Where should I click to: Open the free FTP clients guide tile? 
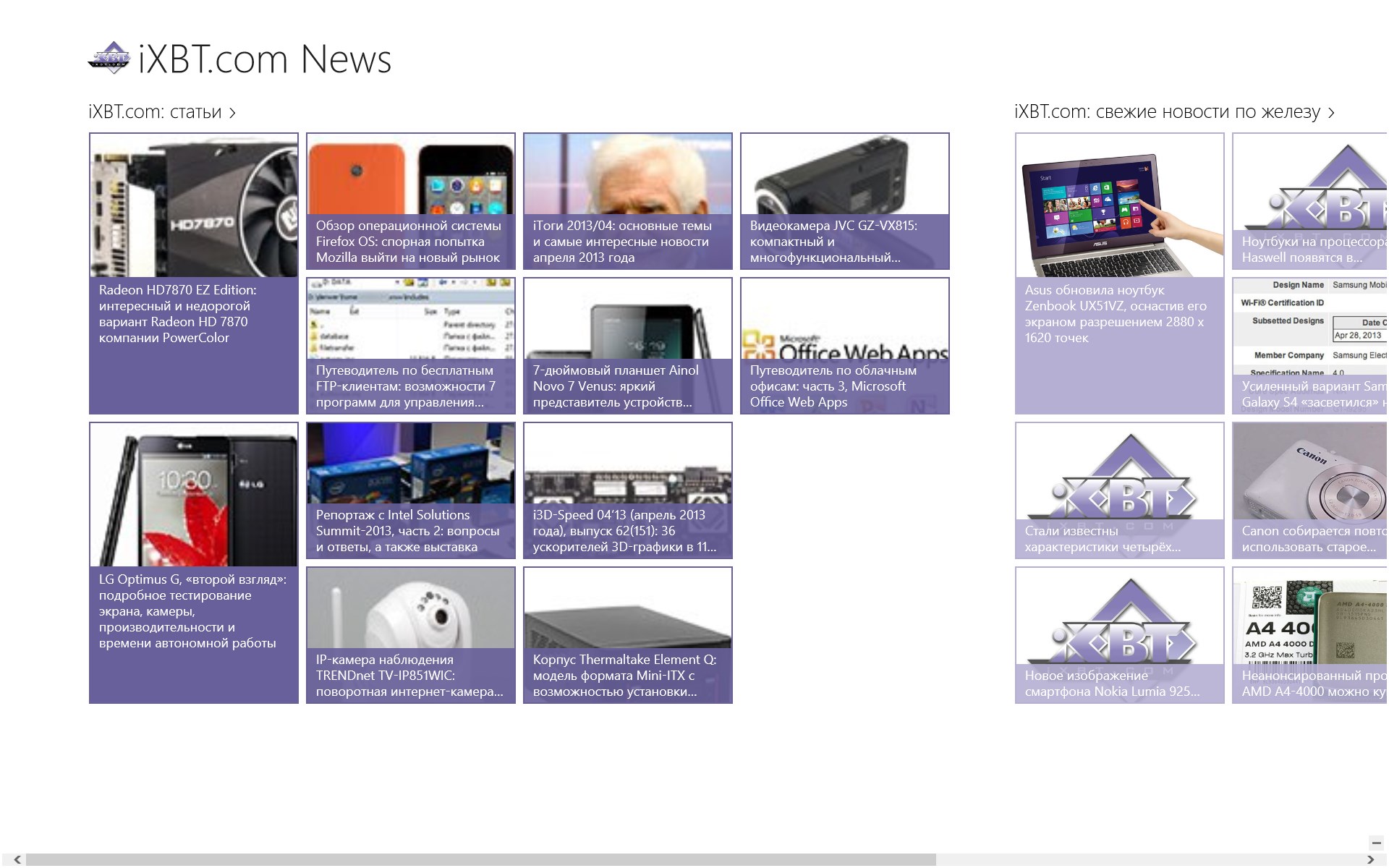[411, 346]
